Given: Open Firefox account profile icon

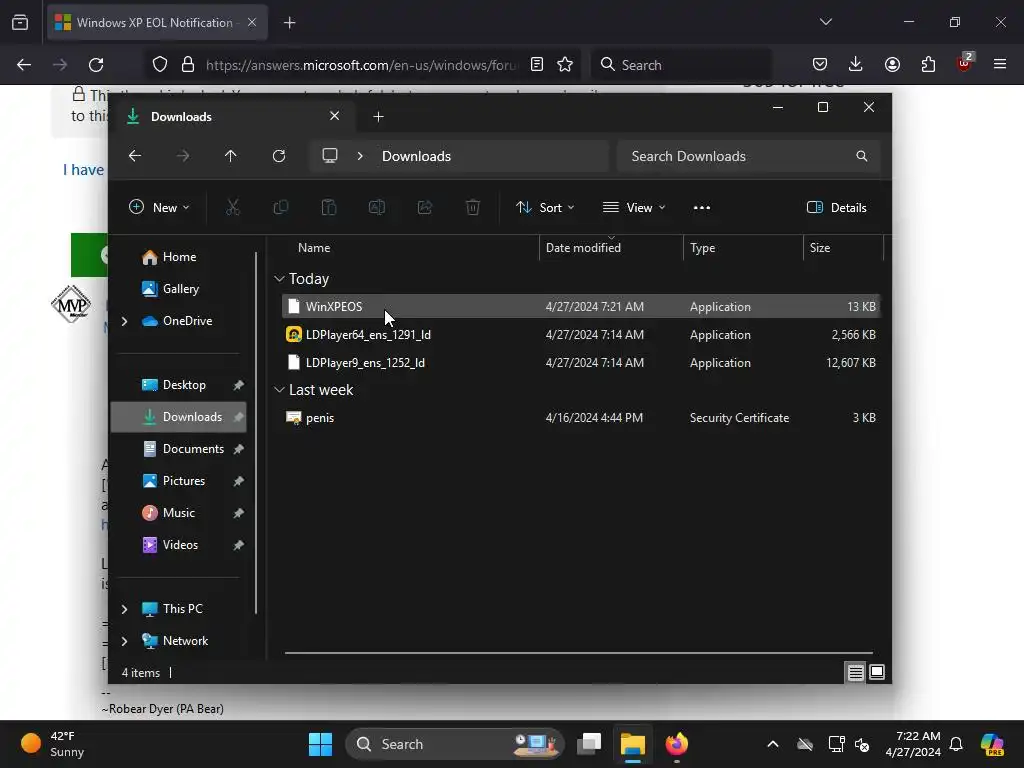Looking at the screenshot, I should (892, 65).
